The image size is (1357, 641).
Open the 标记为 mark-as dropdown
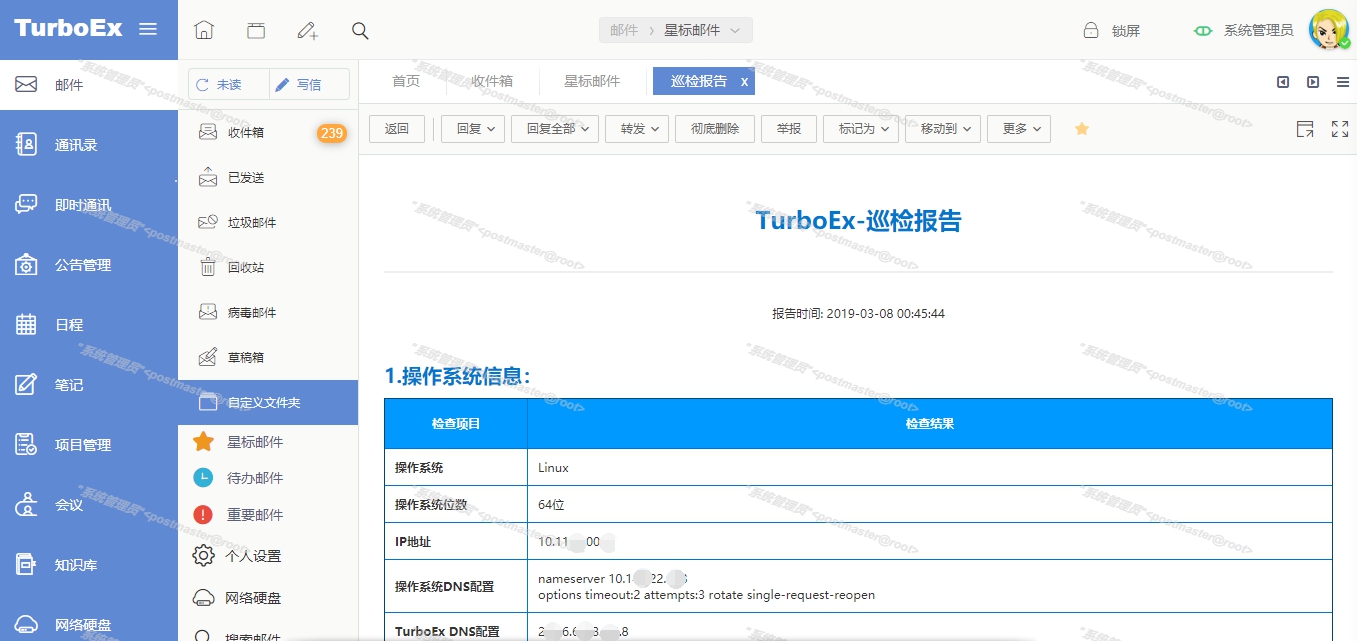(861, 129)
